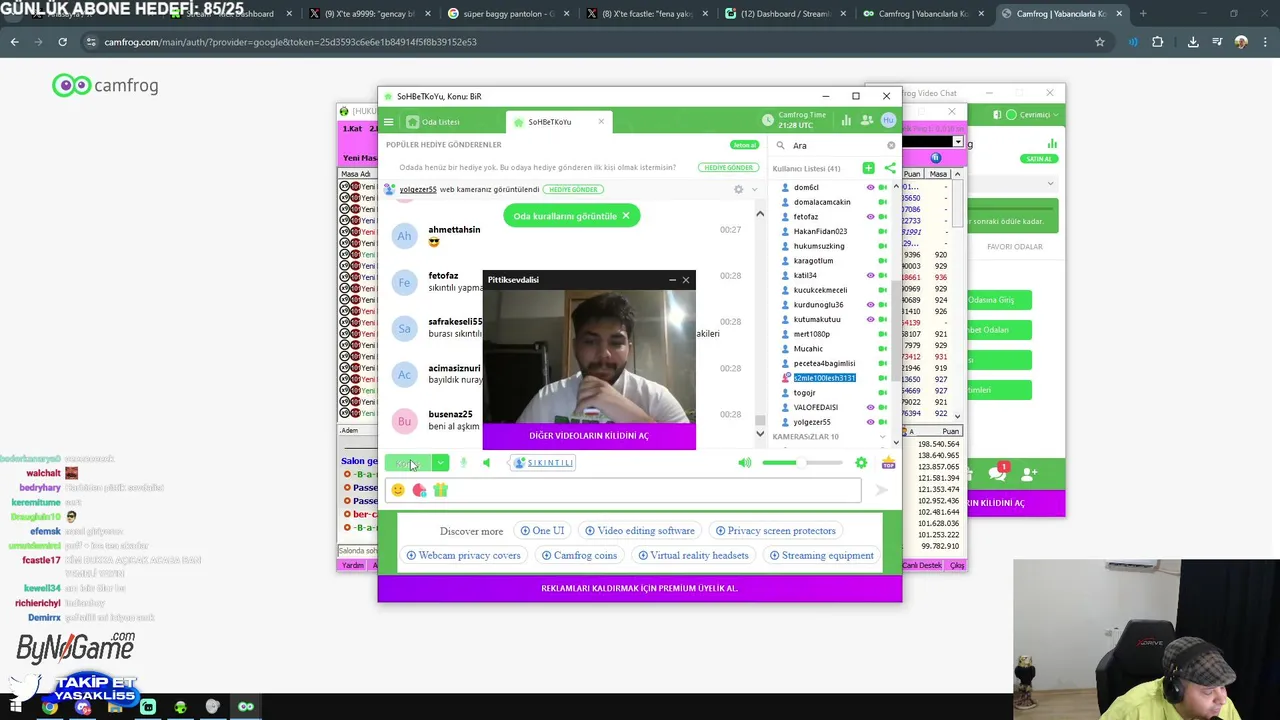Click DİĞER VİDEOLARIN KİLİDİNİ AÇ banner
The height and width of the screenshot is (720, 1280).
click(589, 436)
